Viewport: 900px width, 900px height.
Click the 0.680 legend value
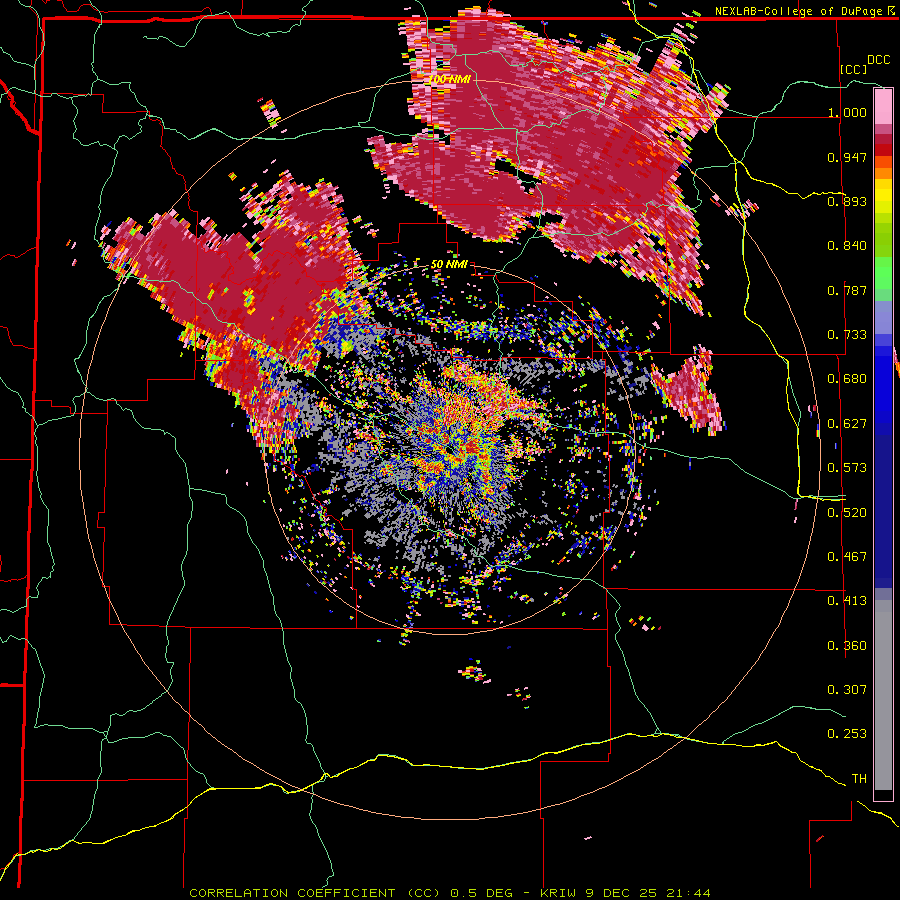pyautogui.click(x=847, y=379)
